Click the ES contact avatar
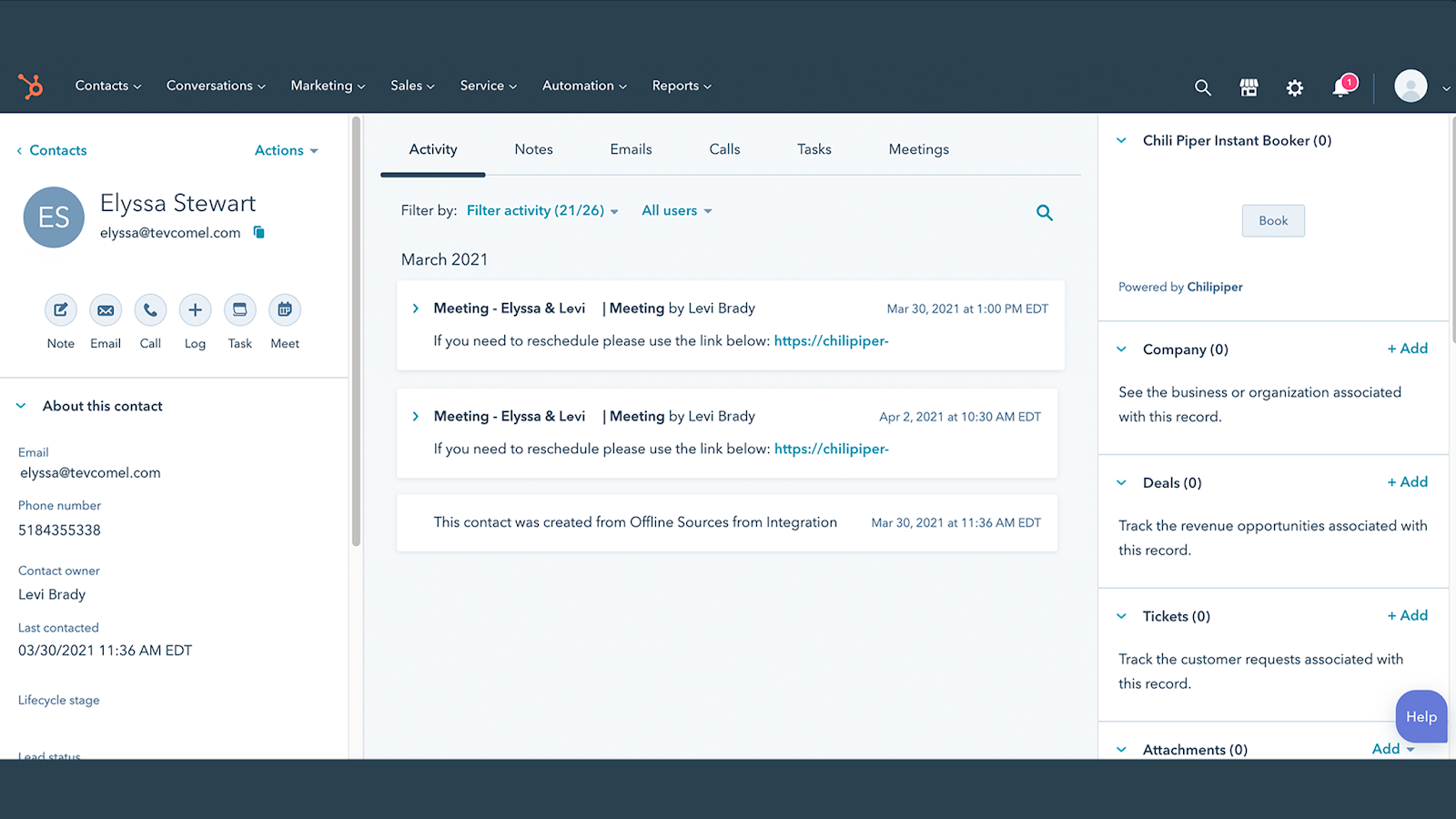Viewport: 1456px width, 819px height. pos(54,217)
